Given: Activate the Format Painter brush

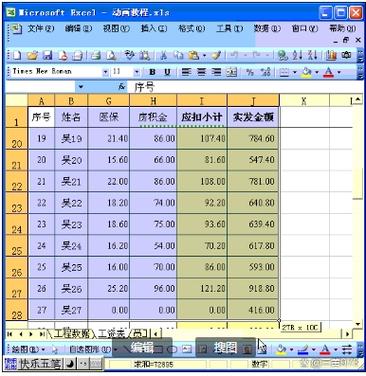Looking at the screenshot, I should click(x=216, y=55).
